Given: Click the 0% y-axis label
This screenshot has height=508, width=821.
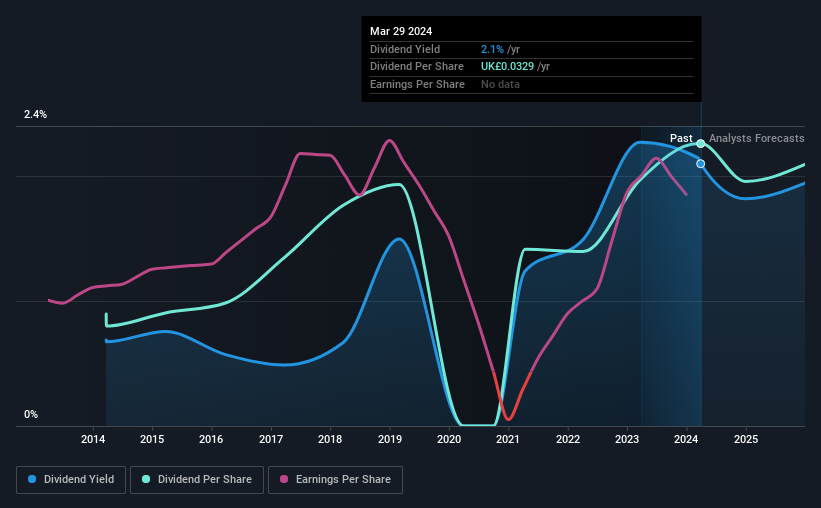Looking at the screenshot, I should [x=31, y=414].
